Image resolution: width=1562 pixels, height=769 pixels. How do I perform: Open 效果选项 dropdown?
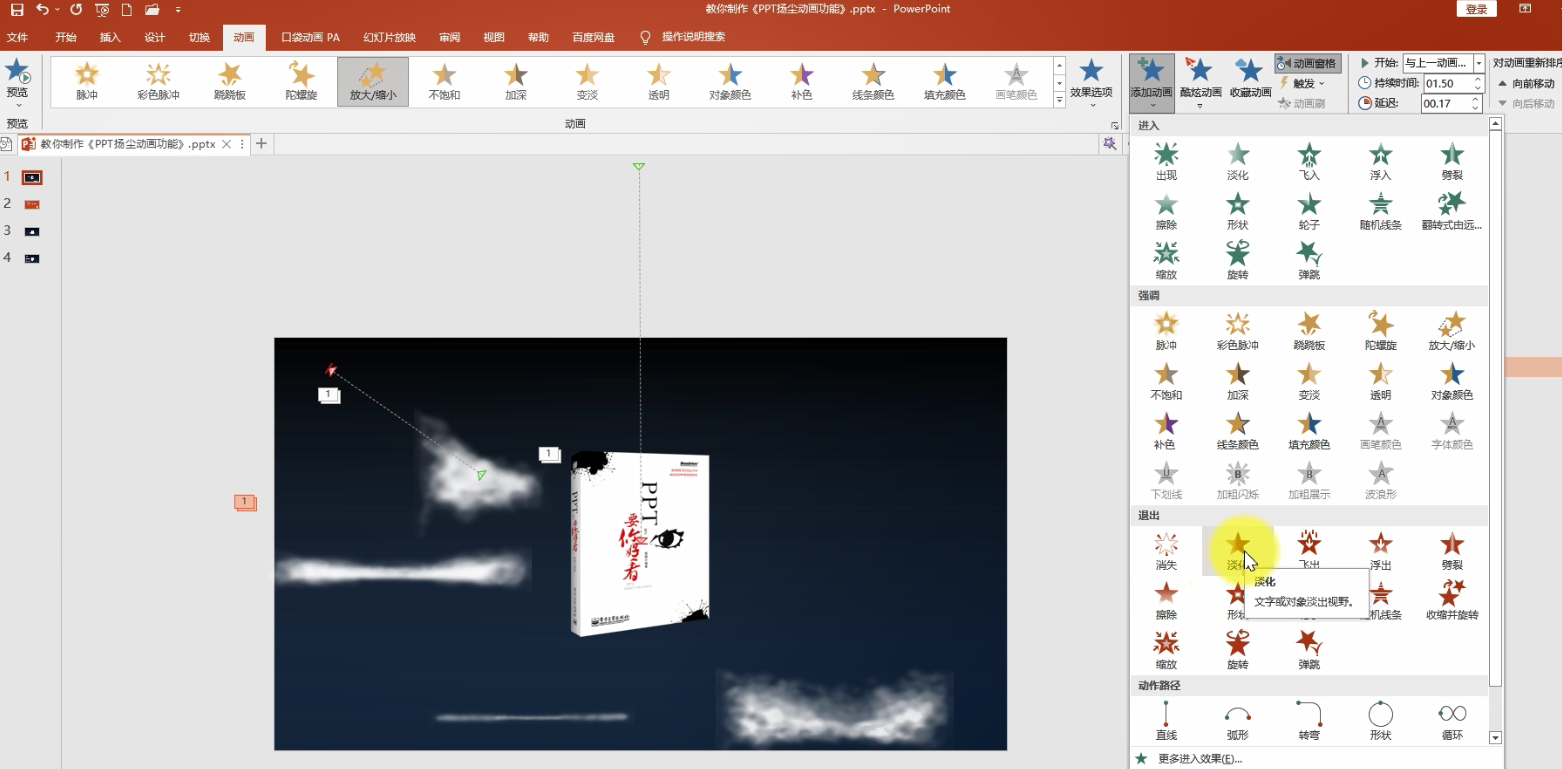[1091, 83]
